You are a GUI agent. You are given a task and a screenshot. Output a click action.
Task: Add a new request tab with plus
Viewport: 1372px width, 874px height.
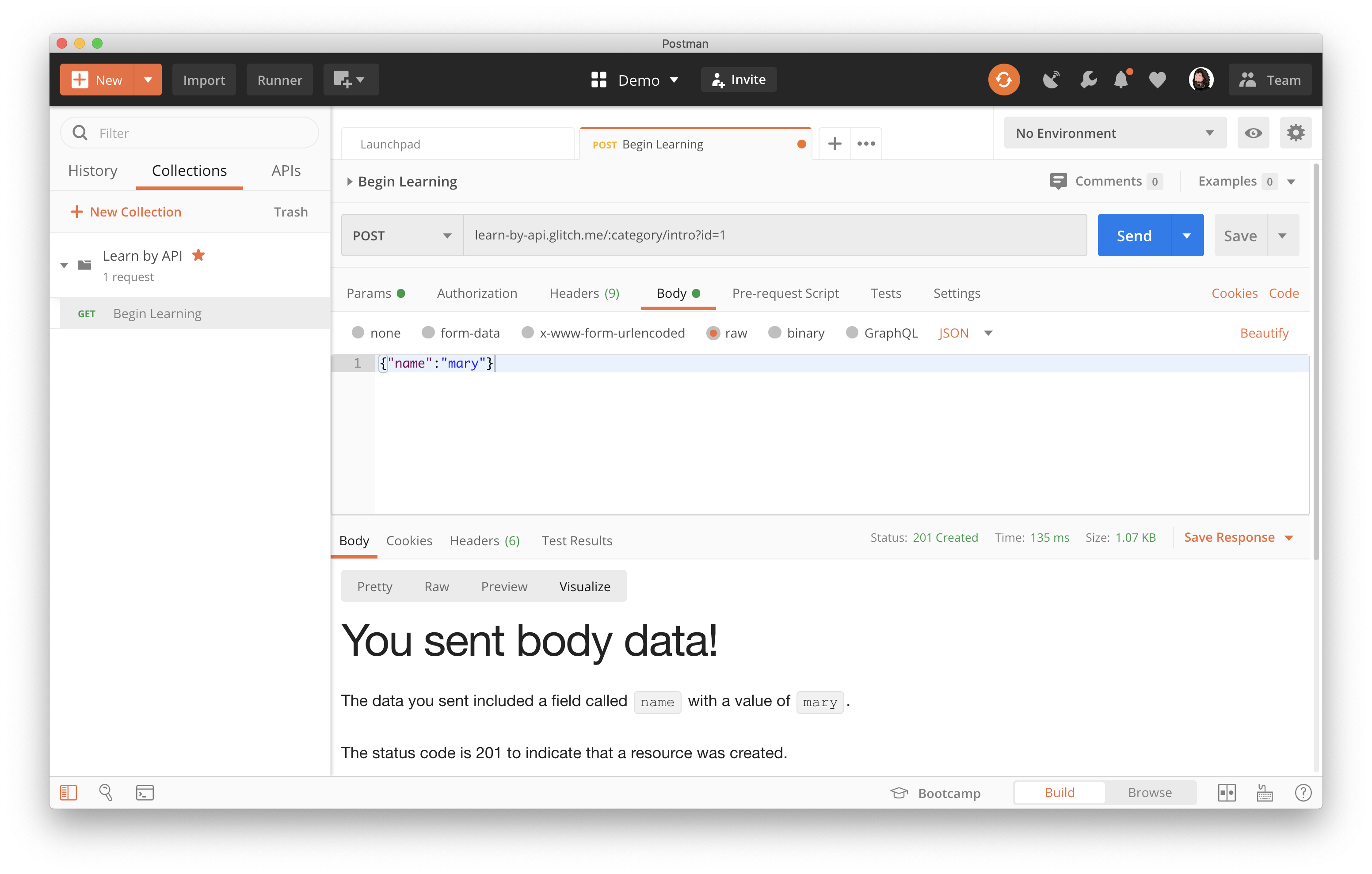(x=835, y=144)
